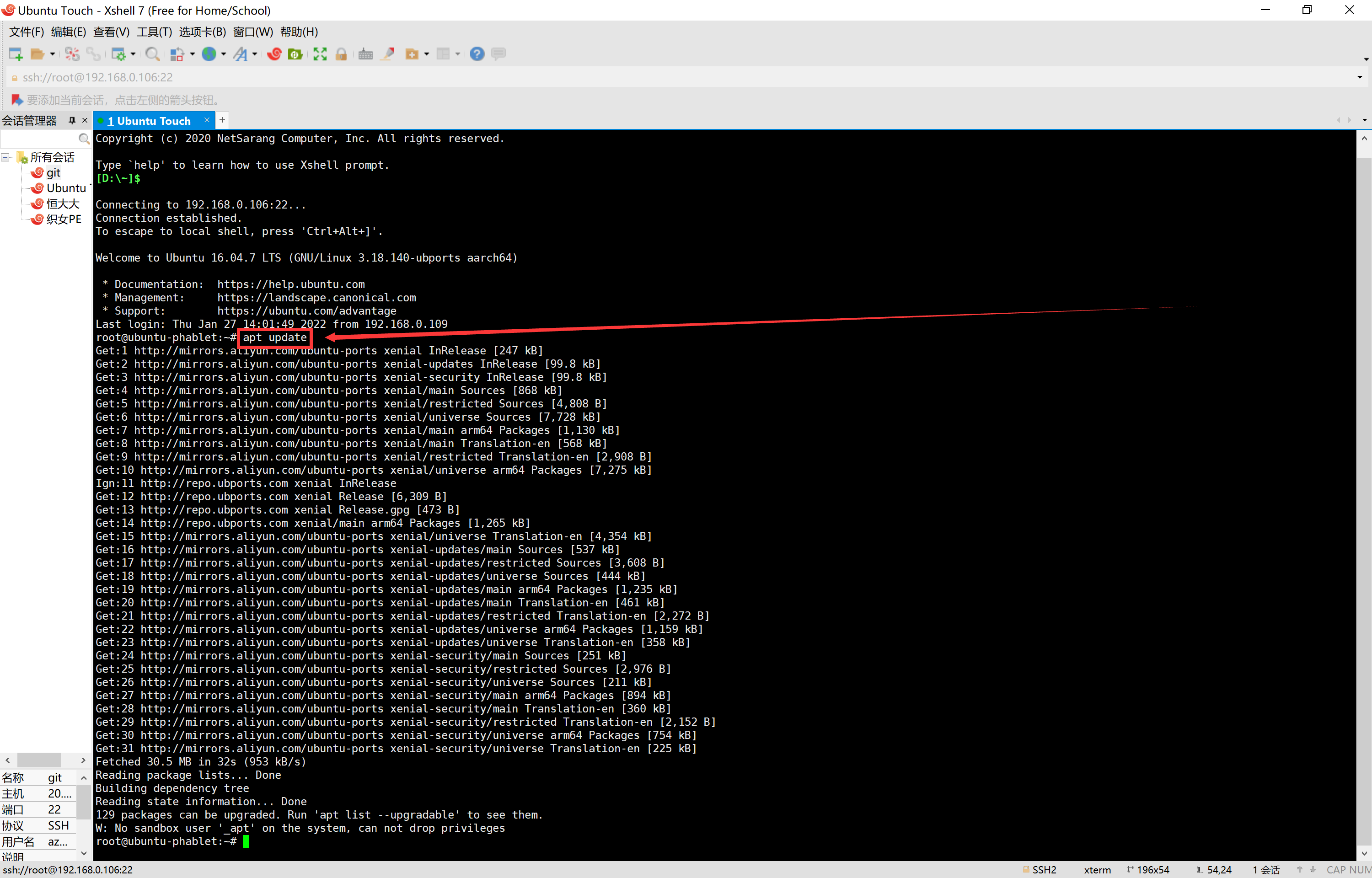Image resolution: width=1372 pixels, height=878 pixels.
Task: Click the + button to open a new tab
Action: pyautogui.click(x=222, y=120)
